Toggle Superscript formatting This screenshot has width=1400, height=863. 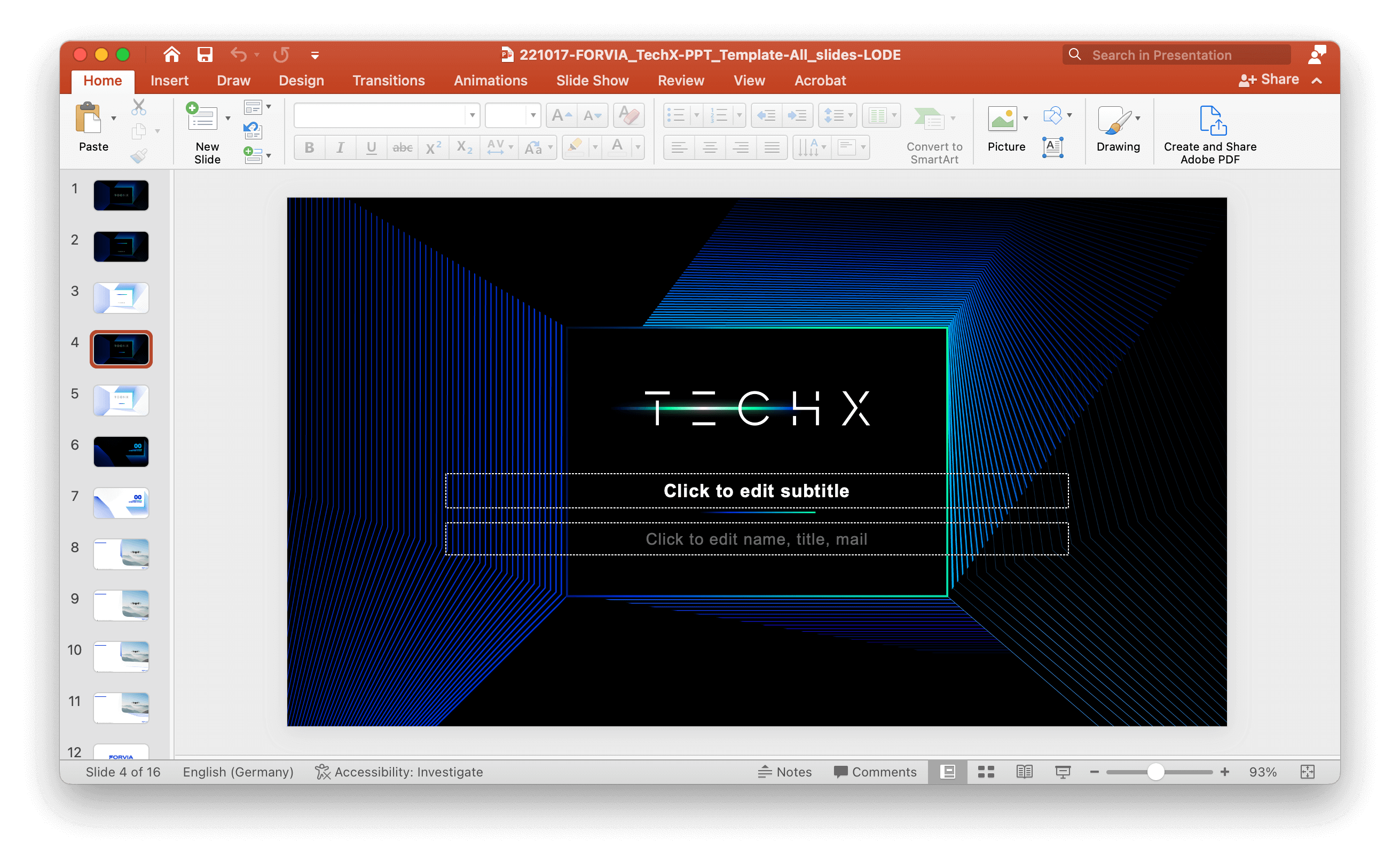pyautogui.click(x=433, y=147)
